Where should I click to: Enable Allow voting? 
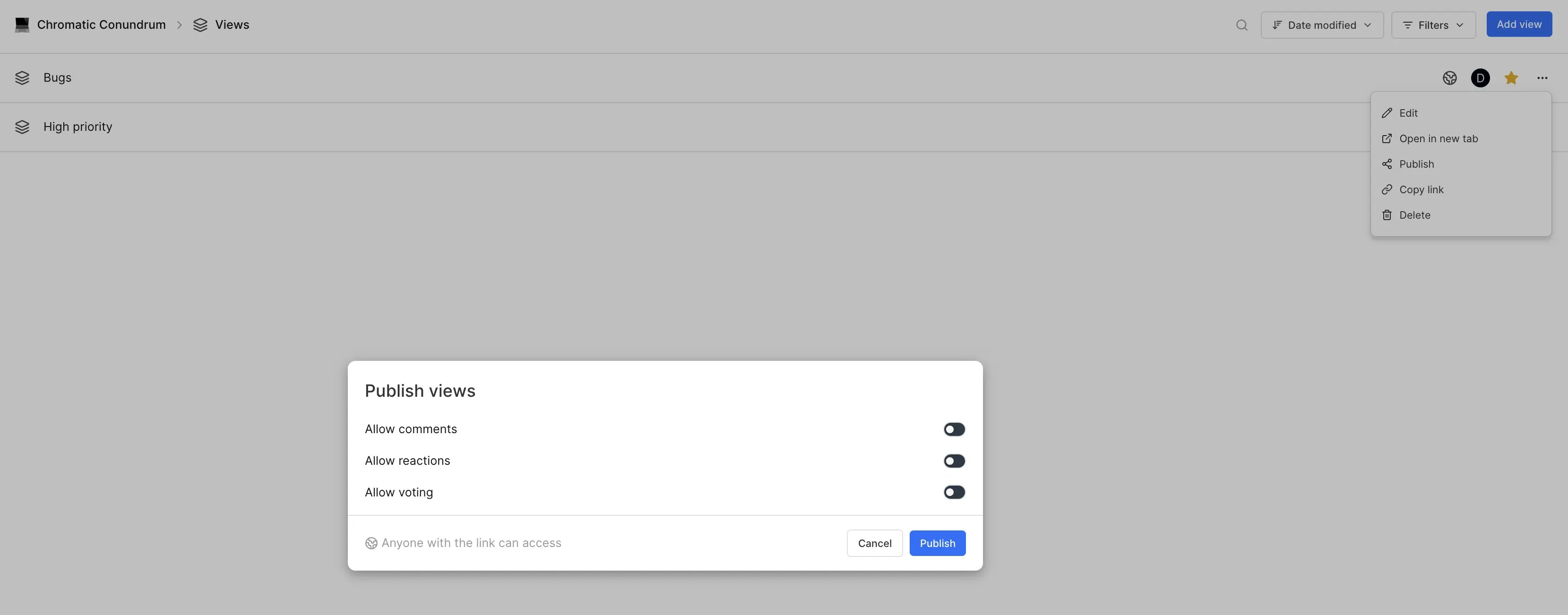point(954,492)
